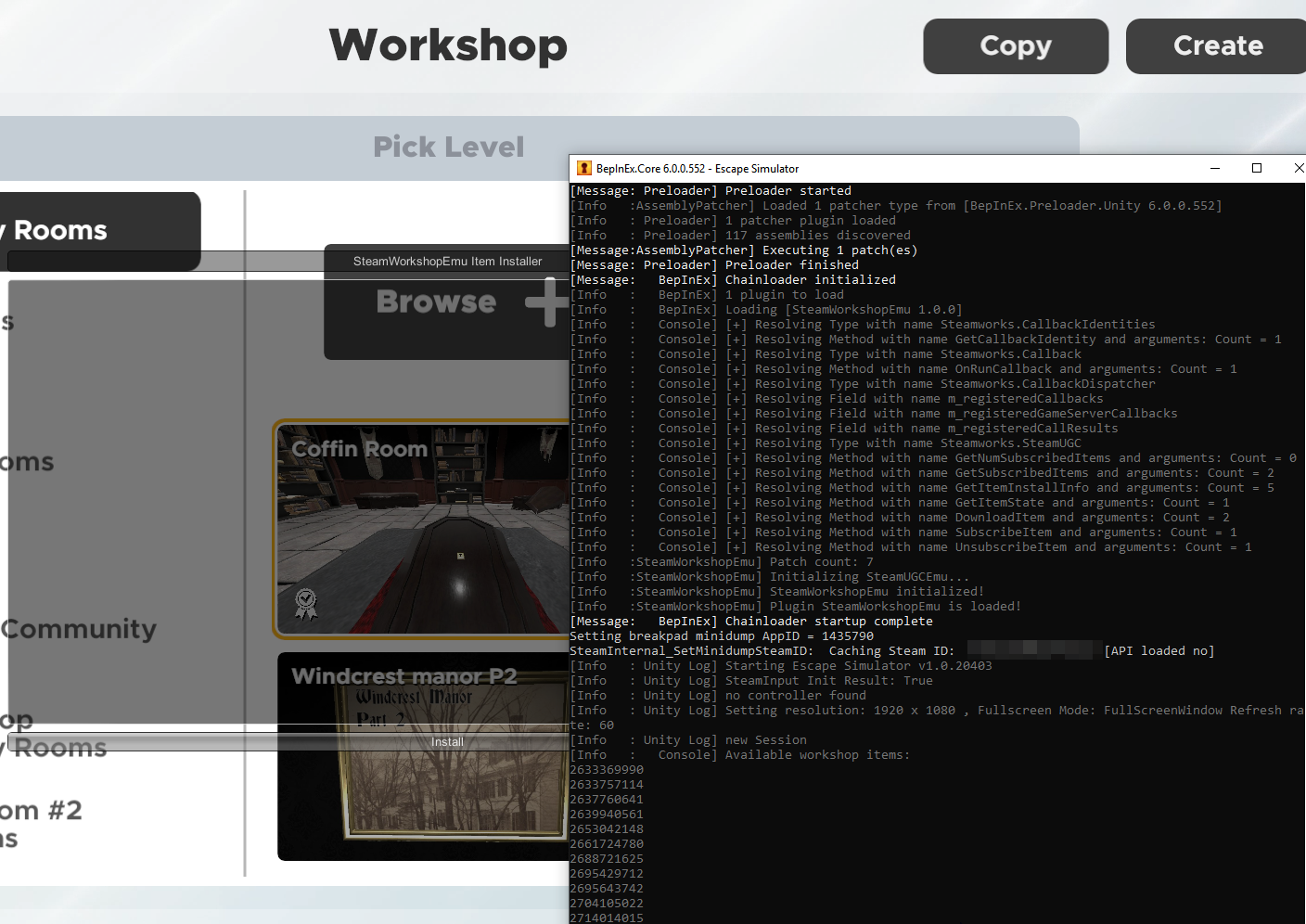Click the plus icon beside Browse
The width and height of the screenshot is (1306, 924).
[x=547, y=302]
